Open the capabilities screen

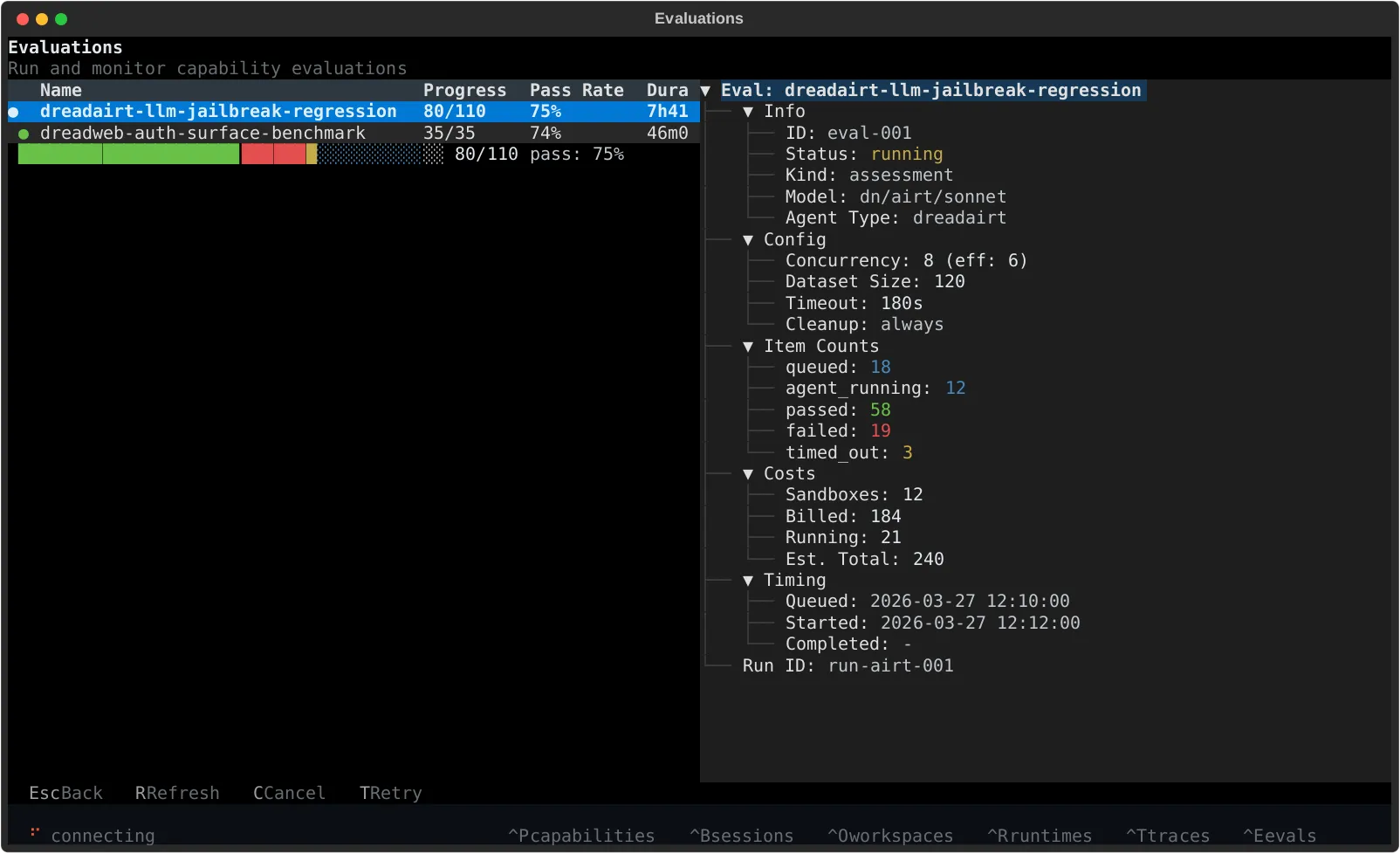581,836
